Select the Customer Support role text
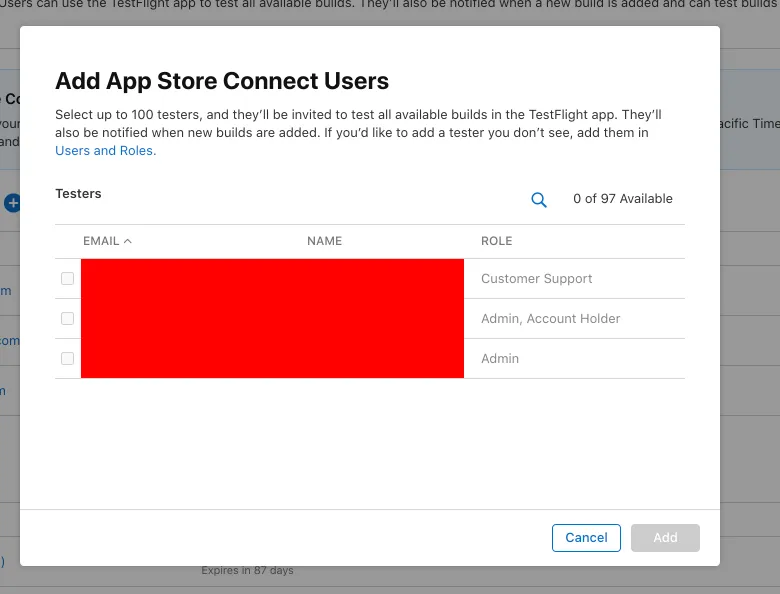Image resolution: width=780 pixels, height=594 pixels. click(x=536, y=279)
